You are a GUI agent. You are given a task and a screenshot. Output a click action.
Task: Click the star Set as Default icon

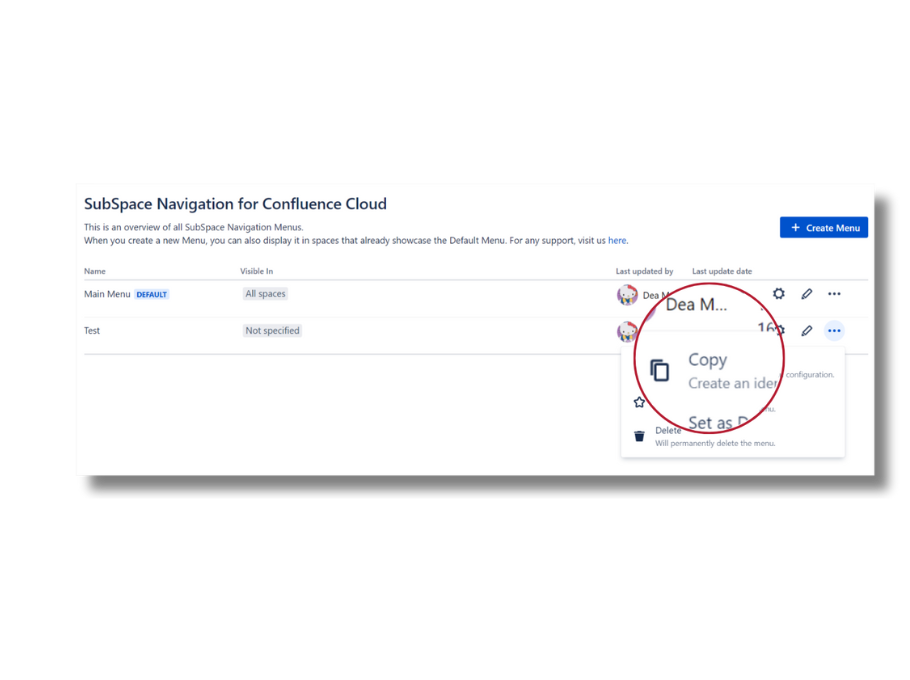(x=639, y=402)
